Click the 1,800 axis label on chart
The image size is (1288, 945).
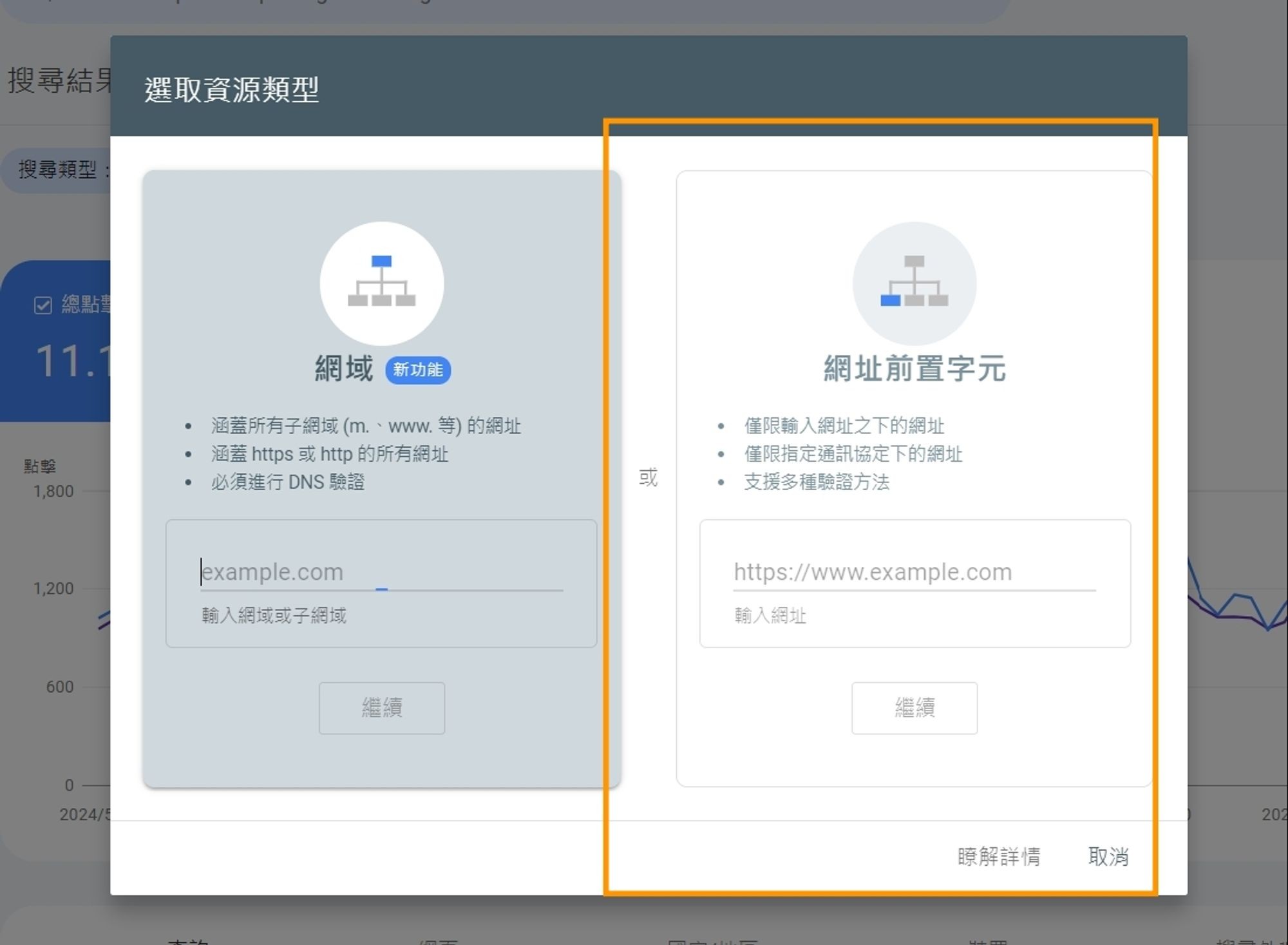tap(53, 492)
